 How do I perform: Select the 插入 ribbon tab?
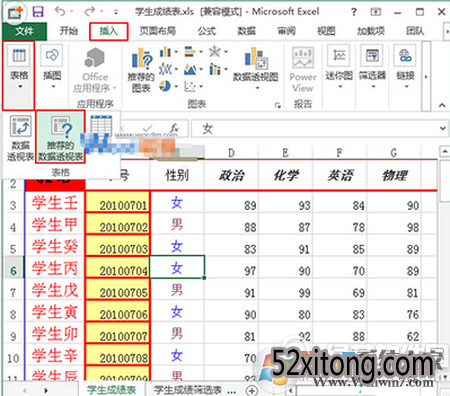[109, 31]
